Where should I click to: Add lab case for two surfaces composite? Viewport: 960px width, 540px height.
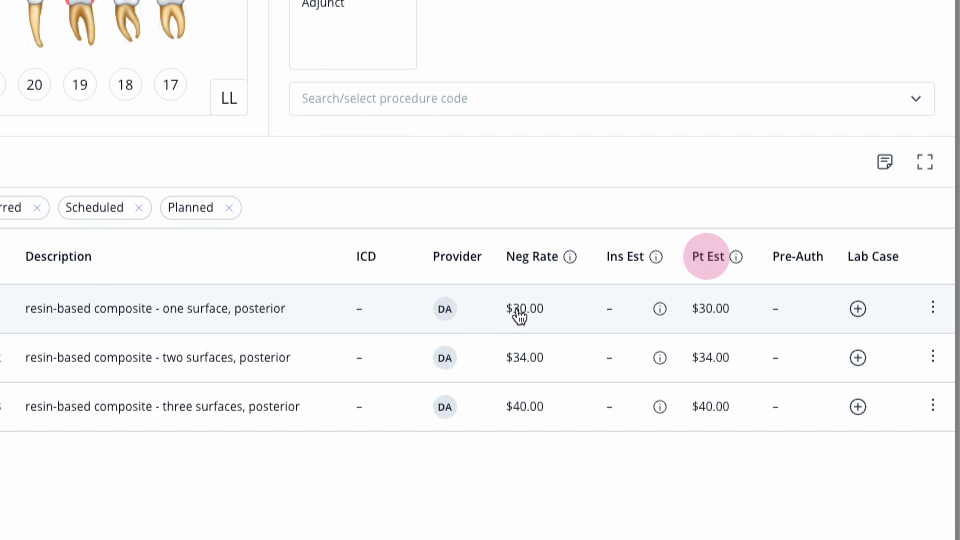click(858, 358)
